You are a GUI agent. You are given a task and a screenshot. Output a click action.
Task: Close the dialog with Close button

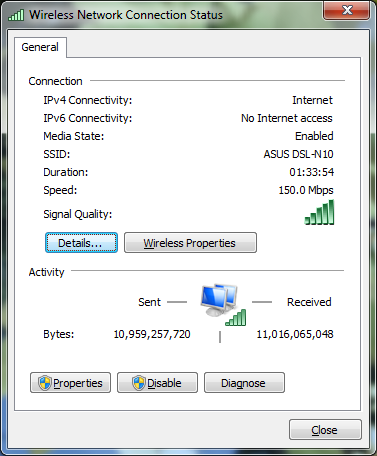point(325,430)
